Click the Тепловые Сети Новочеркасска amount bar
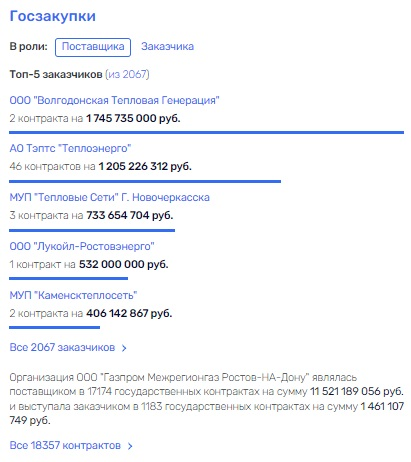411x462 pixels. click(x=92, y=230)
